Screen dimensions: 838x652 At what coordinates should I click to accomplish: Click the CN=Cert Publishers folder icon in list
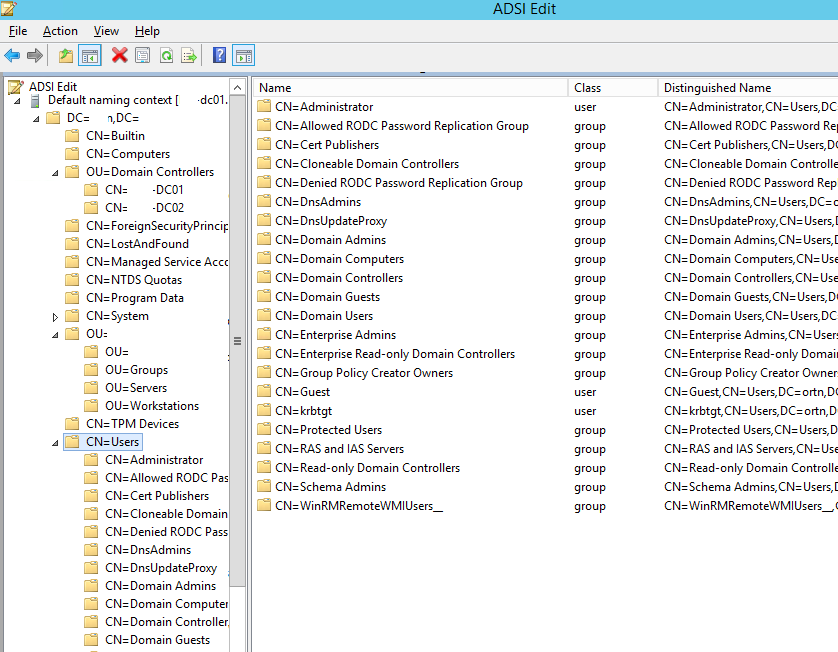[x=264, y=144]
